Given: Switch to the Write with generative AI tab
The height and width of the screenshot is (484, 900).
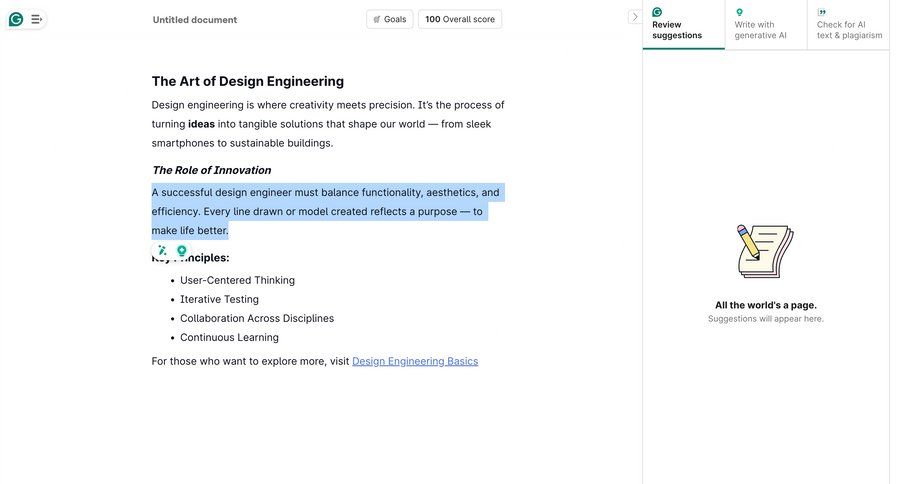Looking at the screenshot, I should coord(766,24).
